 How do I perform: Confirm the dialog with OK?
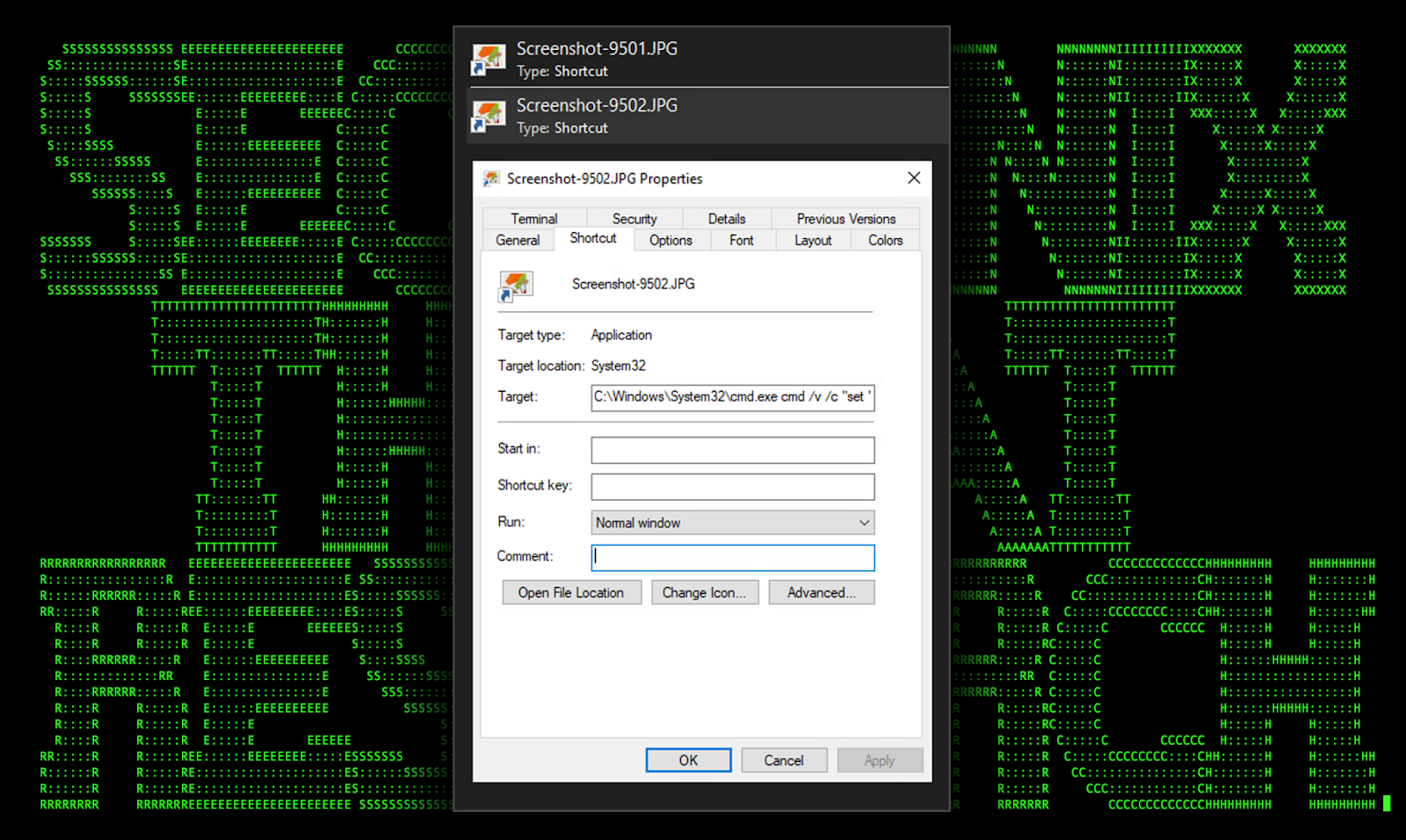coord(688,760)
